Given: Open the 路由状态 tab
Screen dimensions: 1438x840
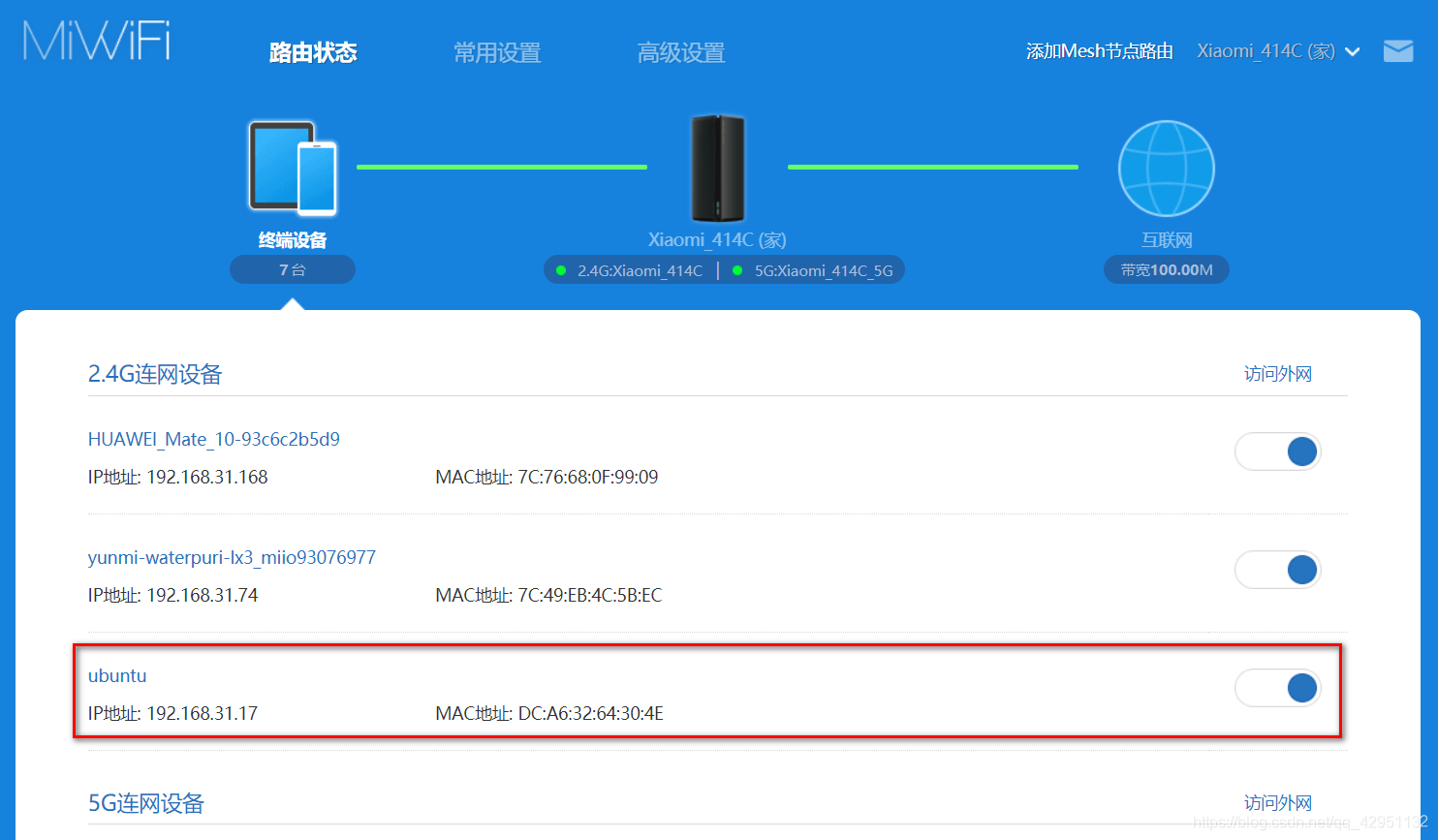Looking at the screenshot, I should [x=313, y=52].
